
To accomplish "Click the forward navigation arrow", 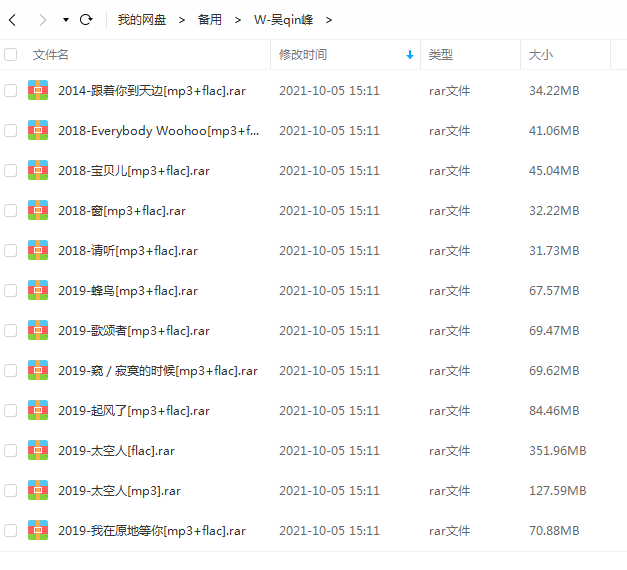I will pos(42,20).
